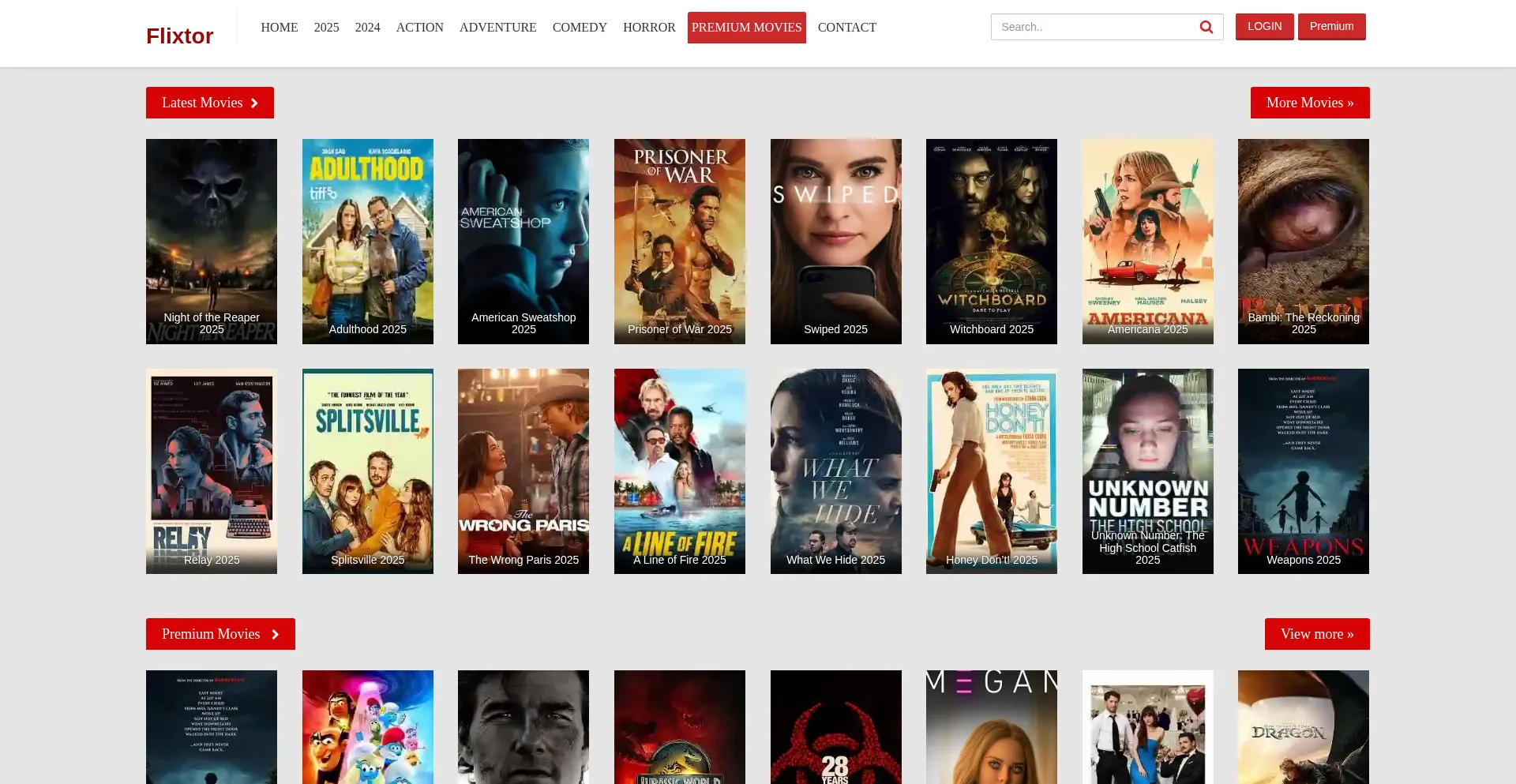
Task: Open the PREMIUM MOVIES menu item
Action: (747, 28)
